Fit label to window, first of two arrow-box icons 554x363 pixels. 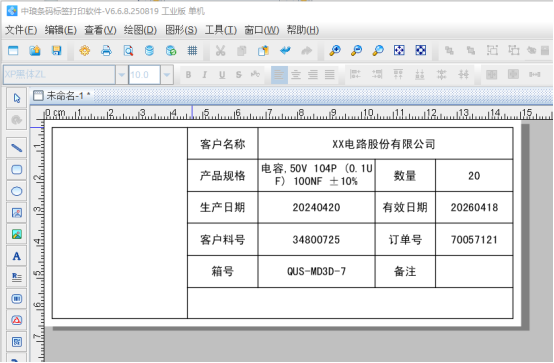[399, 50]
